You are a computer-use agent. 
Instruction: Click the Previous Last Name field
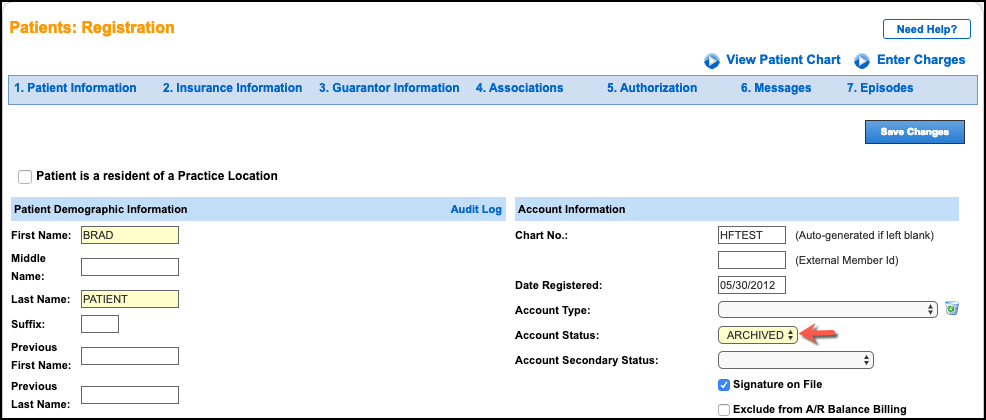tap(130, 395)
